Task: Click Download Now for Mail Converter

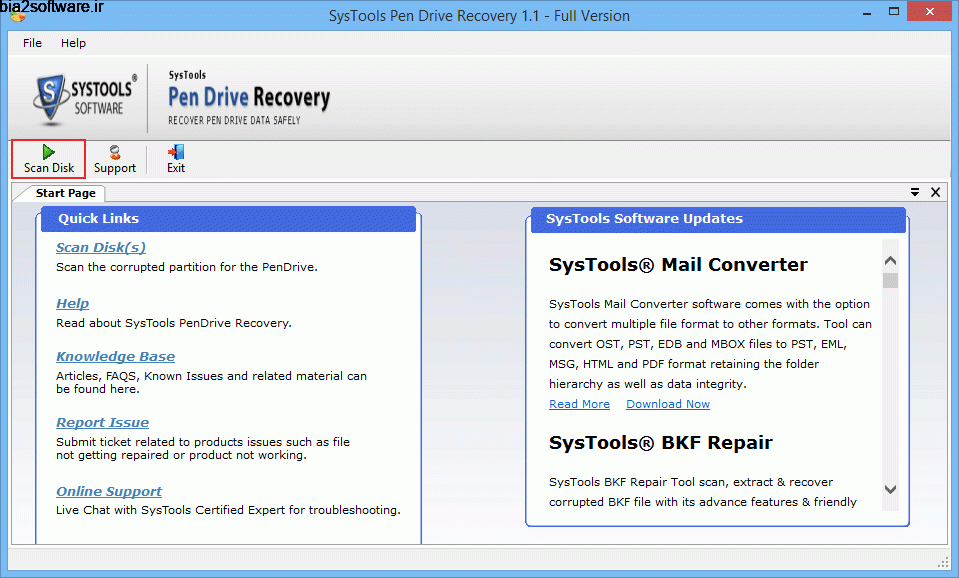Action: [x=667, y=404]
